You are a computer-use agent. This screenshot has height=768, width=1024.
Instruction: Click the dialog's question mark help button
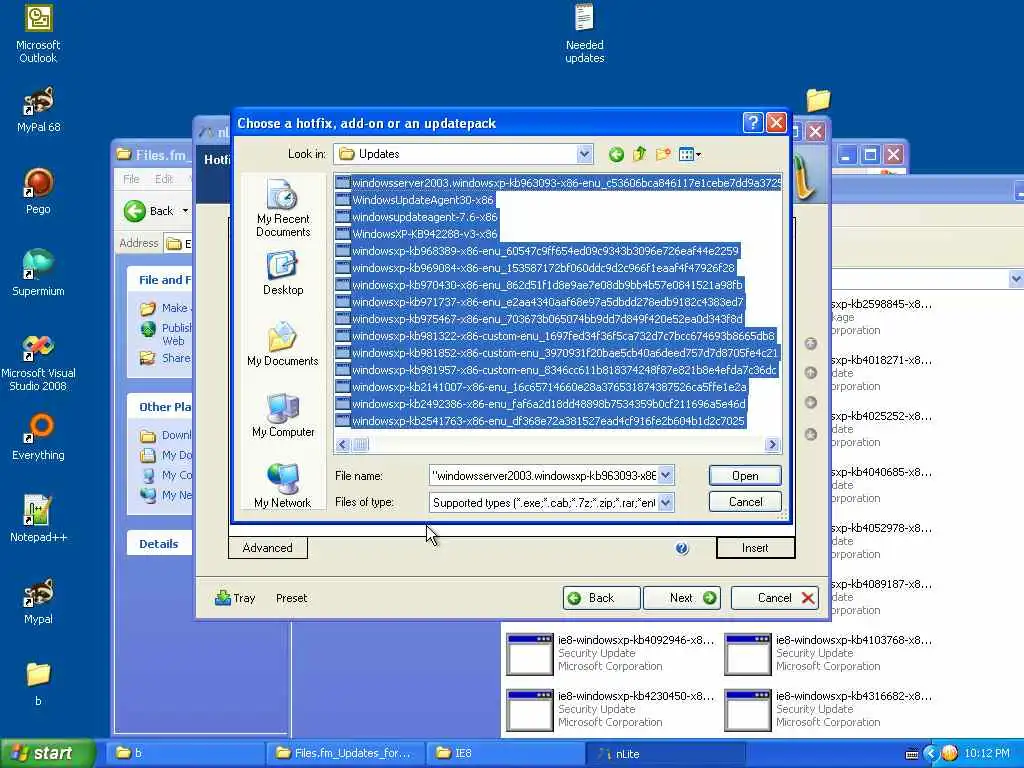coord(752,123)
